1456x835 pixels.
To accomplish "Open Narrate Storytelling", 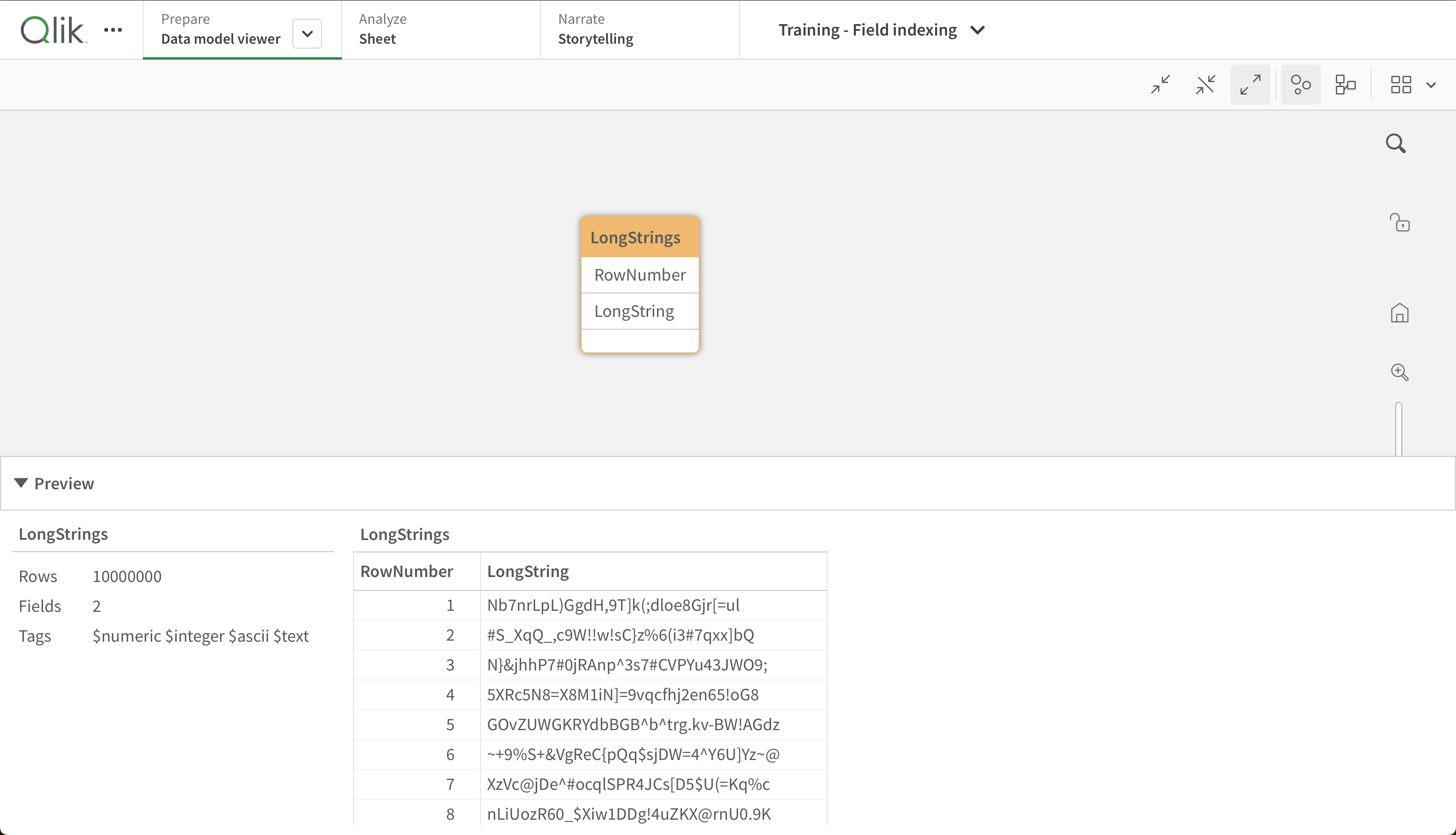I will tap(595, 29).
